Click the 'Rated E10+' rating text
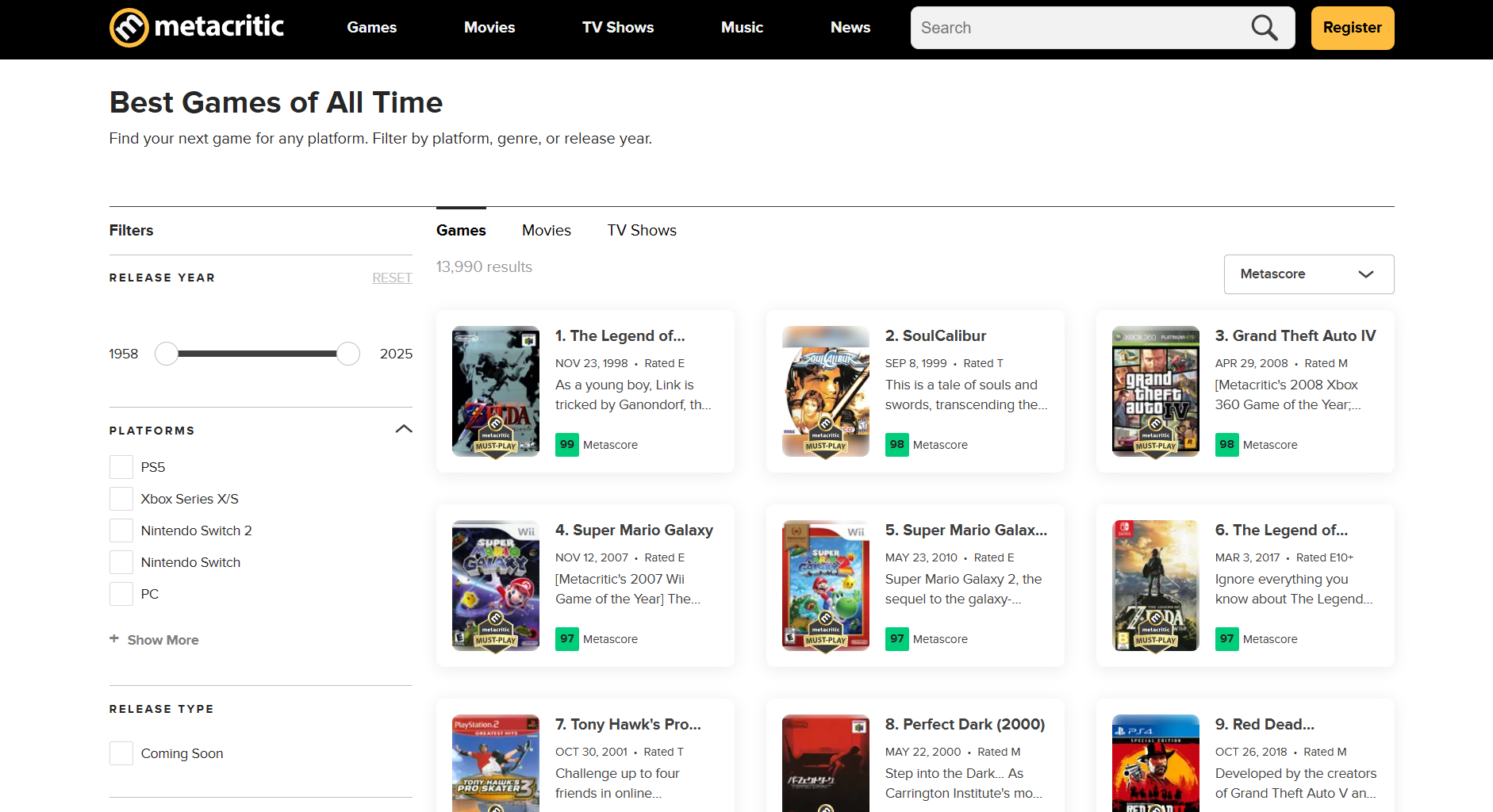 click(1325, 557)
